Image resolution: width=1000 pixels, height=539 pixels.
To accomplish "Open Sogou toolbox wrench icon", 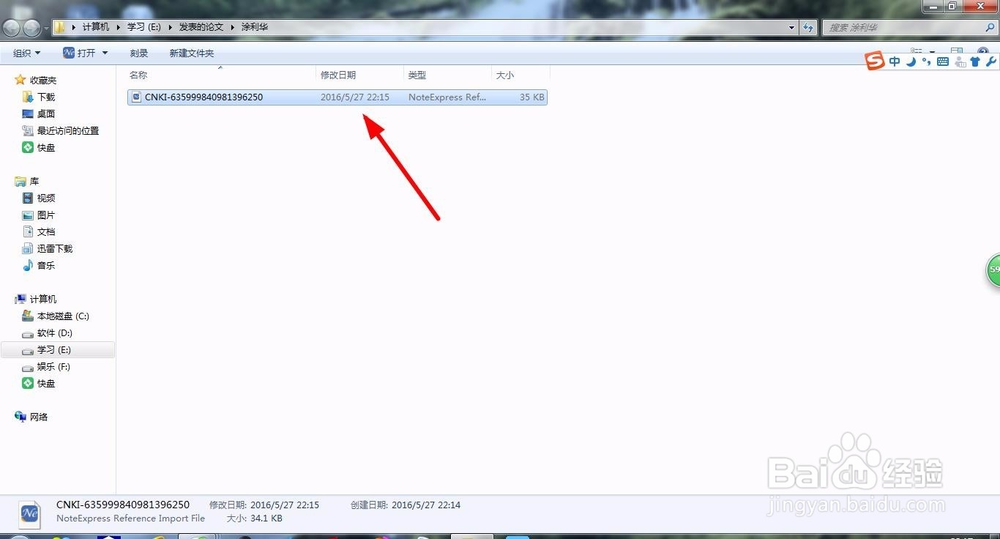I will pyautogui.click(x=990, y=62).
